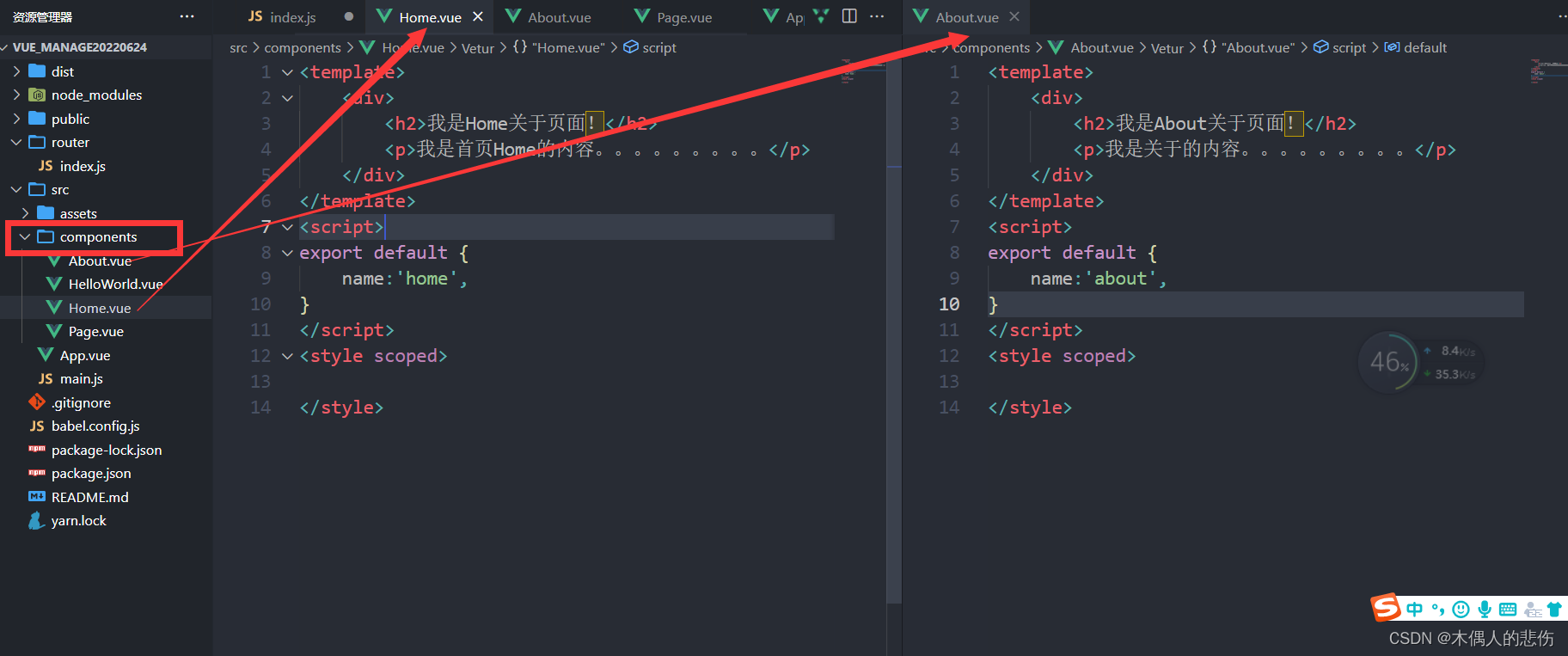The width and height of the screenshot is (1568, 656).
Task: Click "Home.vue" object in left breadcrumb
Action: click(568, 48)
